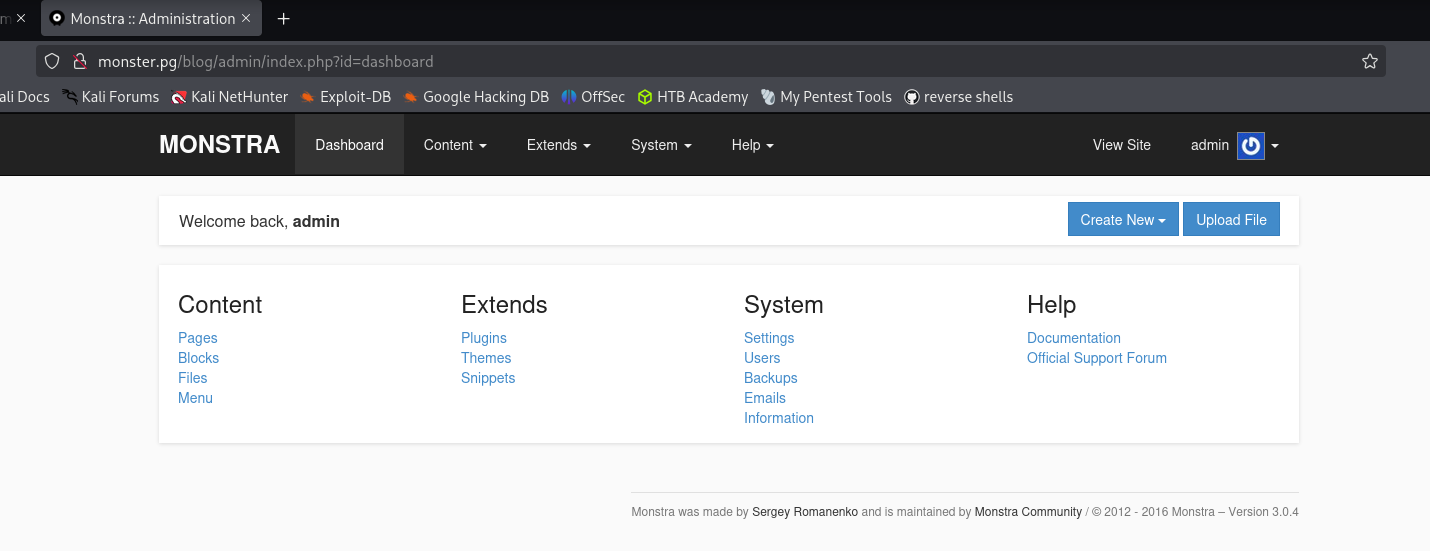Expand the Content navbar dropdown
Screen dimensions: 1430x551
(455, 145)
